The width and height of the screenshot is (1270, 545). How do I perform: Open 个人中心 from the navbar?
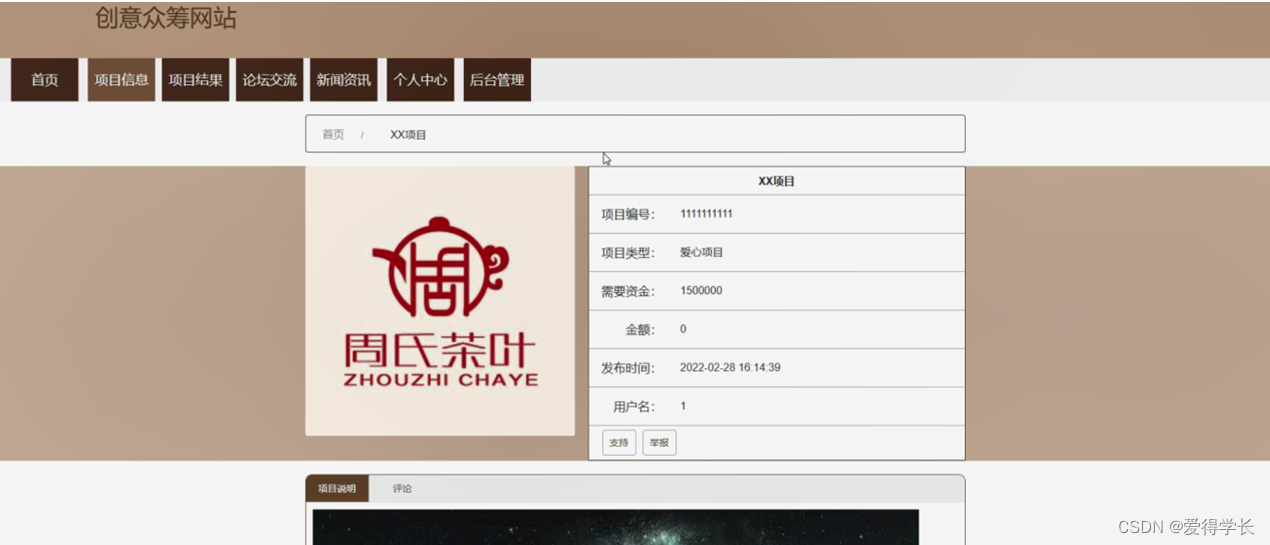[x=420, y=80]
